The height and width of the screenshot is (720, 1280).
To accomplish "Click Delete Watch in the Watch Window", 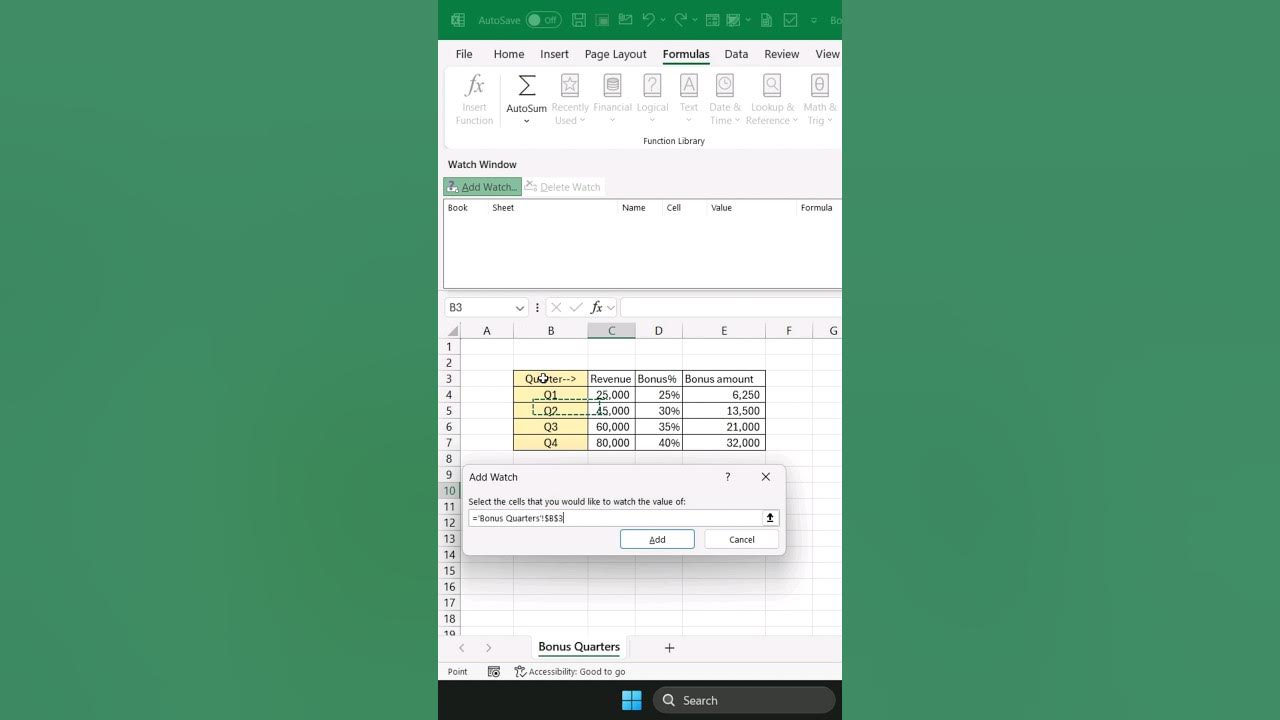I will [563, 187].
